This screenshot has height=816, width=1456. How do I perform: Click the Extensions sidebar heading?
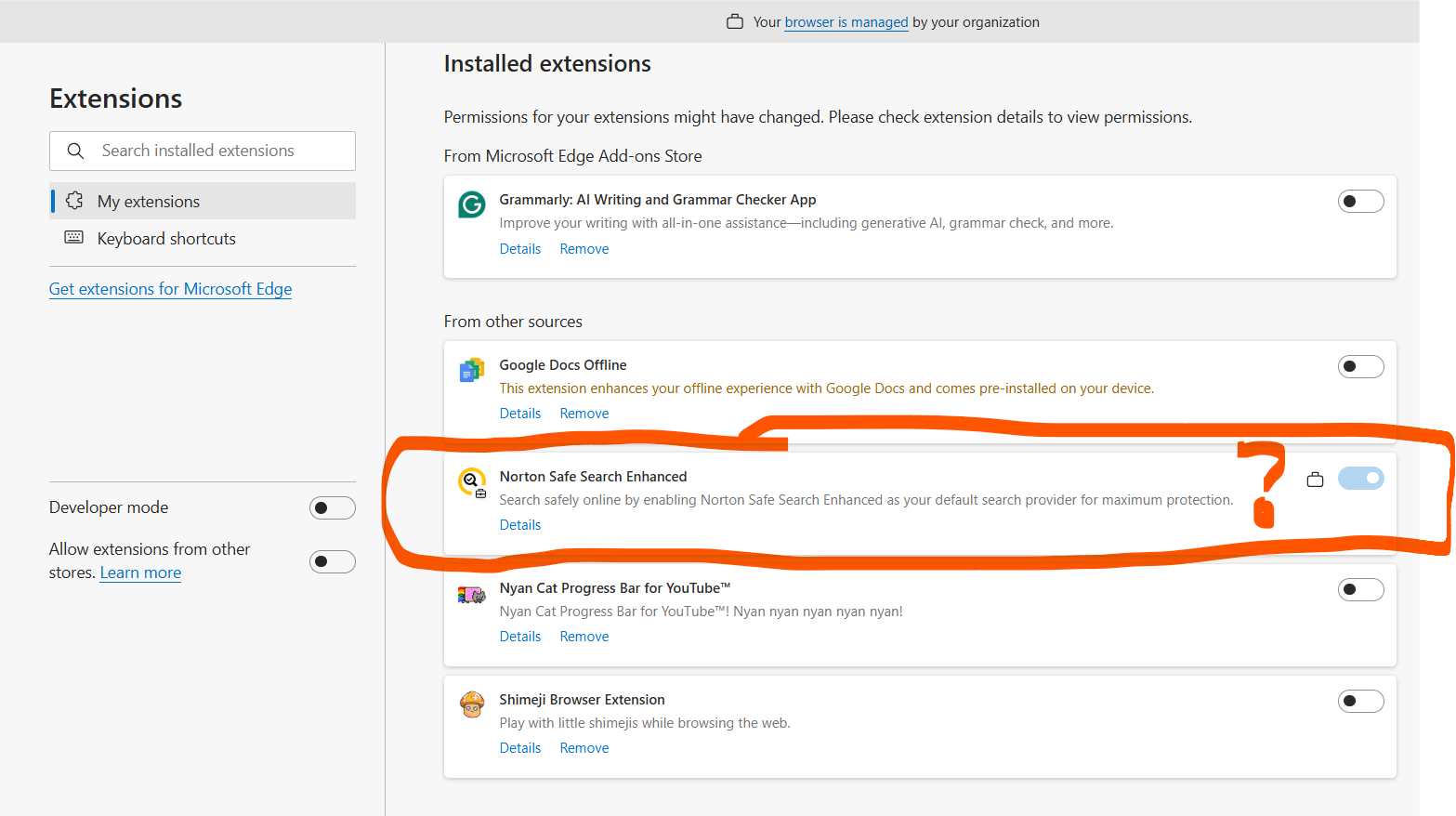click(116, 99)
